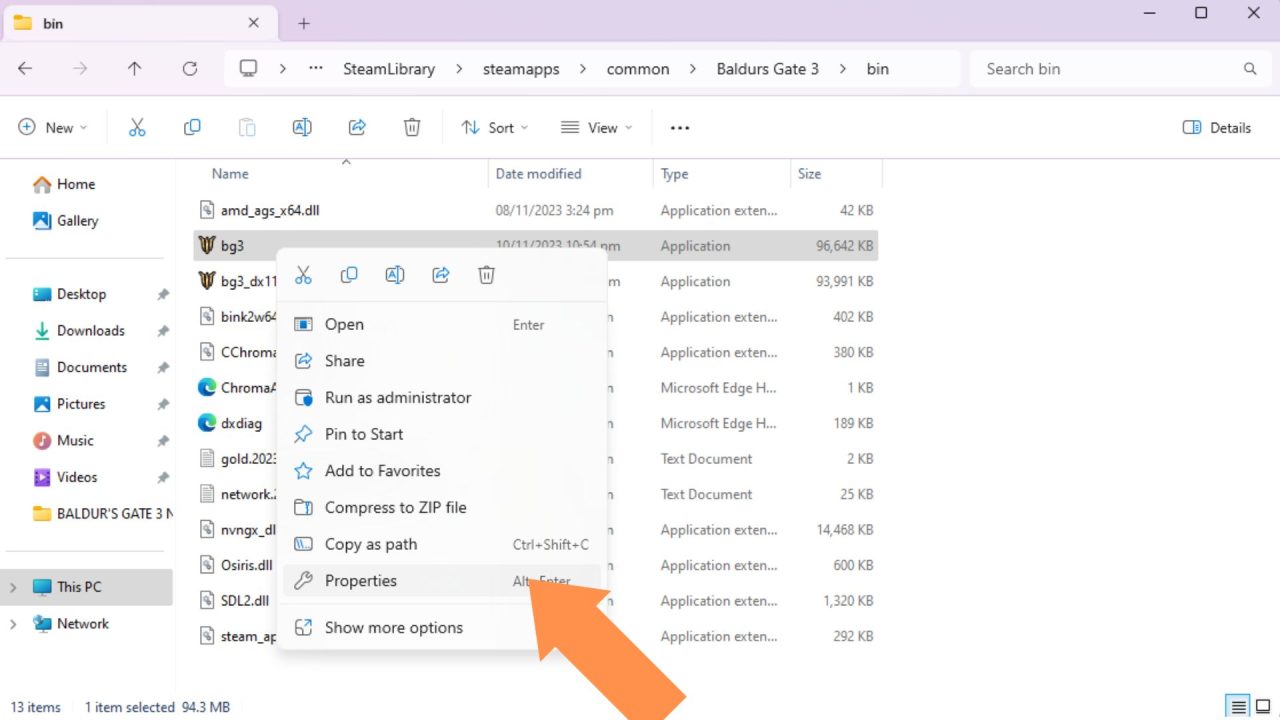
Task: Go to steamapps in the breadcrumb
Action: 521,69
